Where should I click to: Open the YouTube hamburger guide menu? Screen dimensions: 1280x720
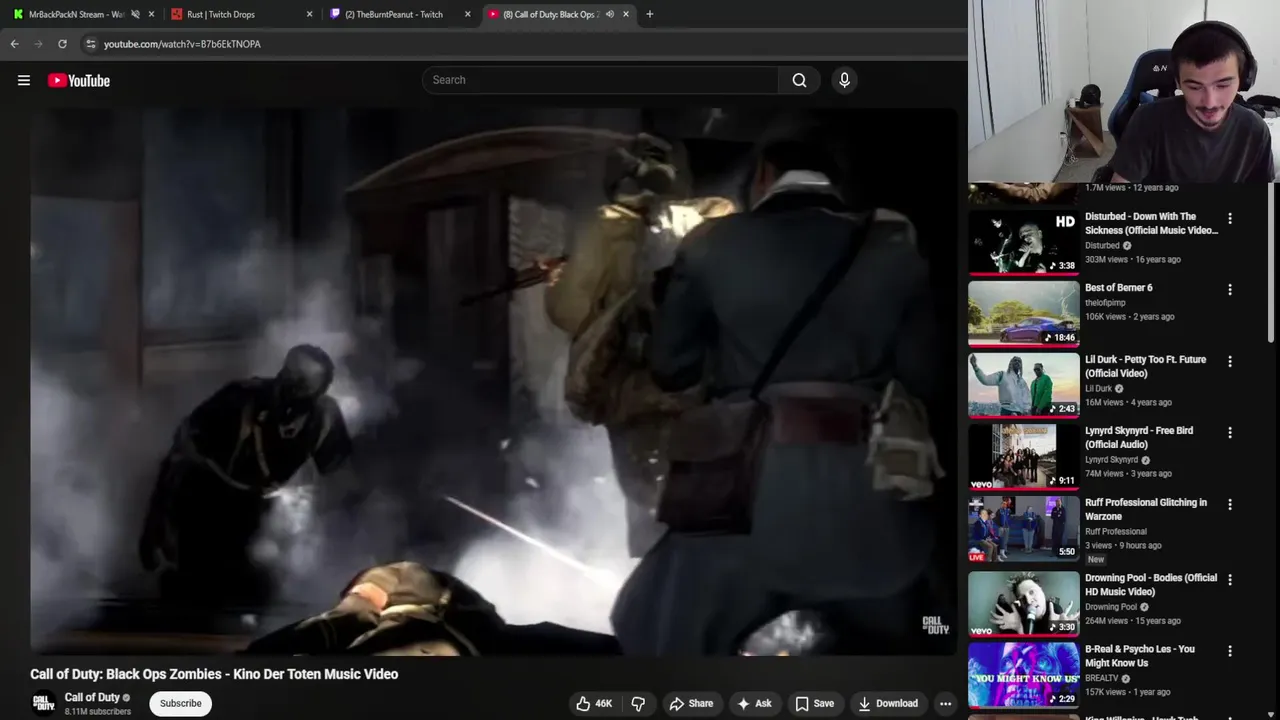point(24,81)
